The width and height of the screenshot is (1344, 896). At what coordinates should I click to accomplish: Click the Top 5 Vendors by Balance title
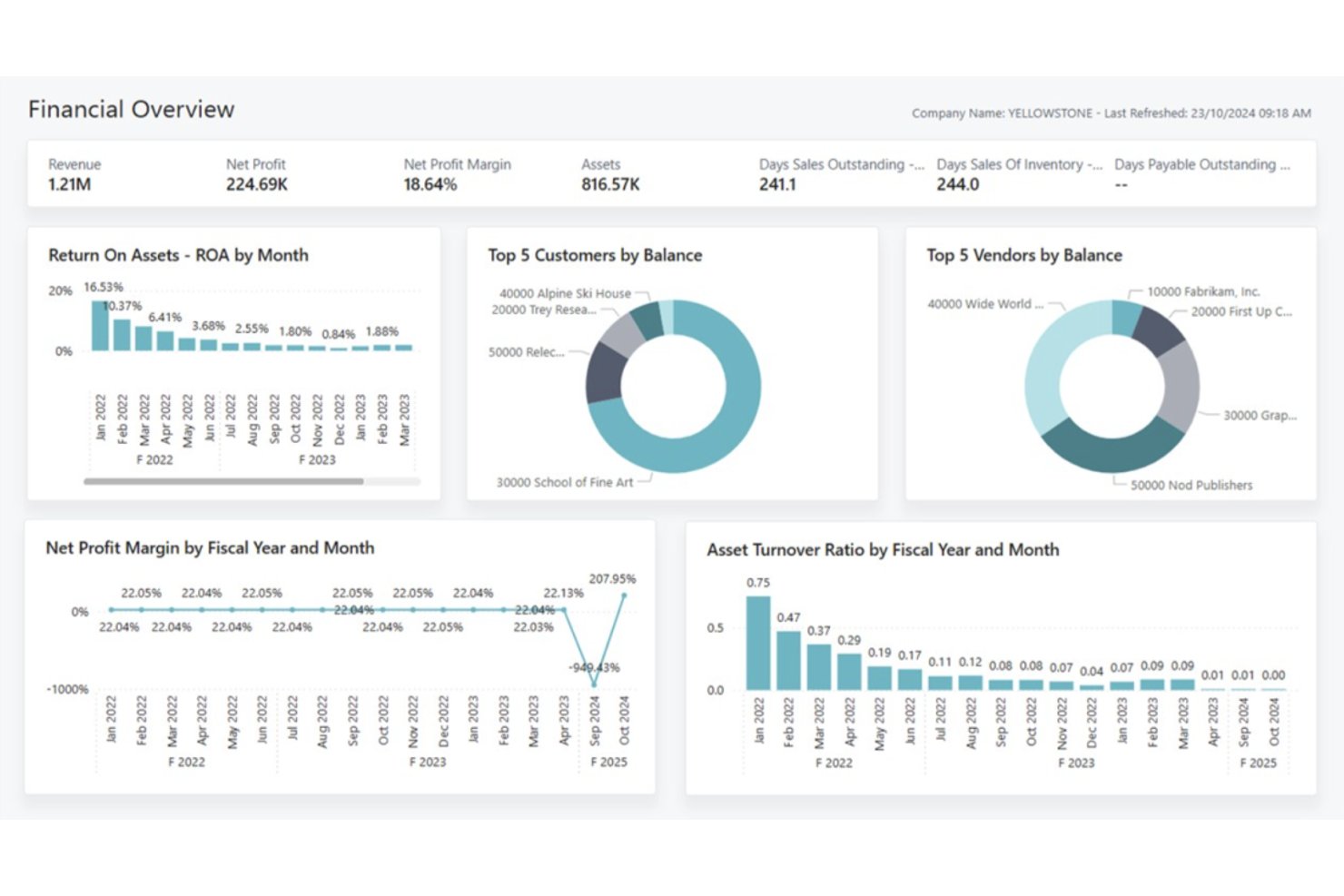point(1024,255)
